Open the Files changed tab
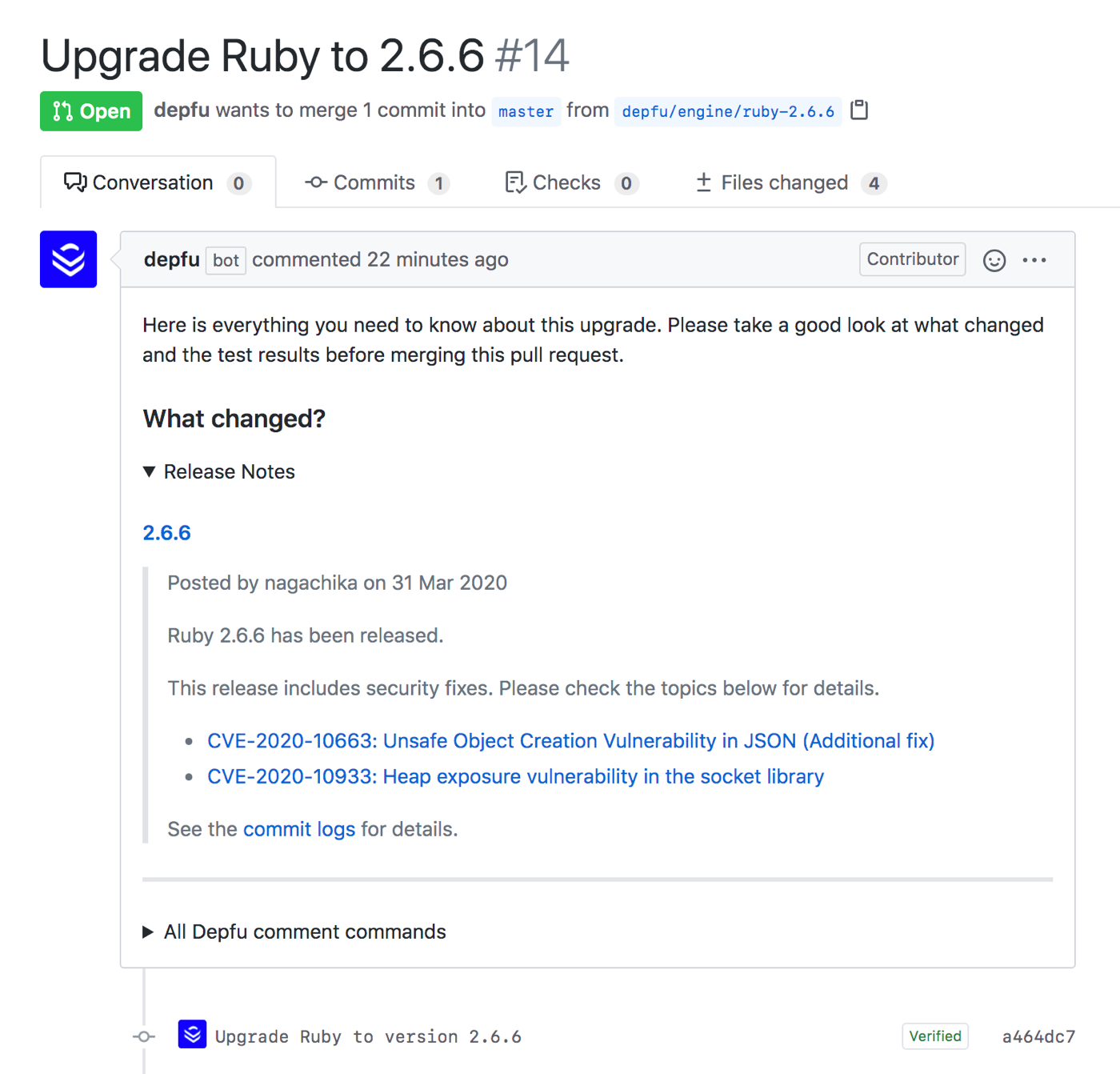This screenshot has height=1074, width=1120. point(790,183)
